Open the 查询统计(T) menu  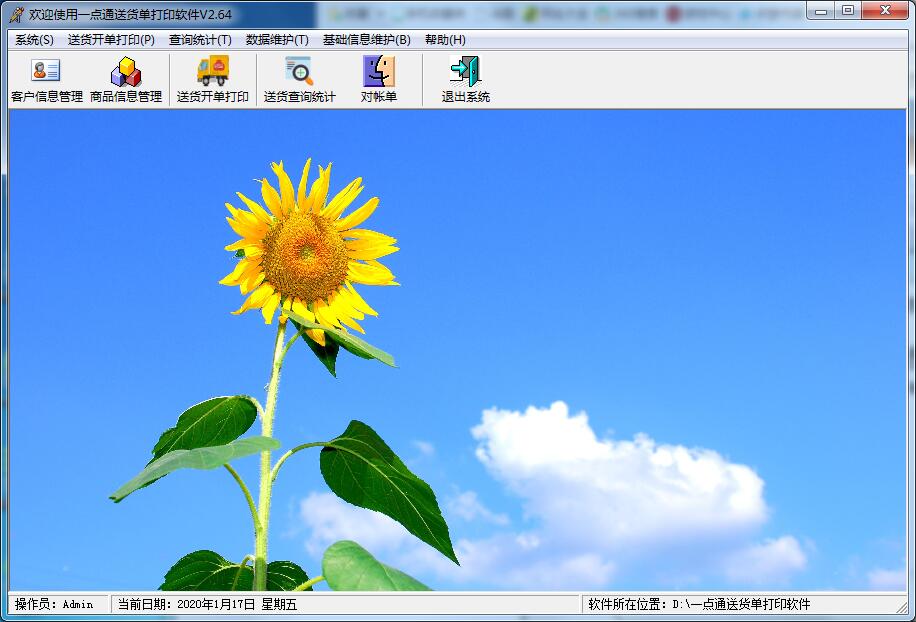point(200,40)
